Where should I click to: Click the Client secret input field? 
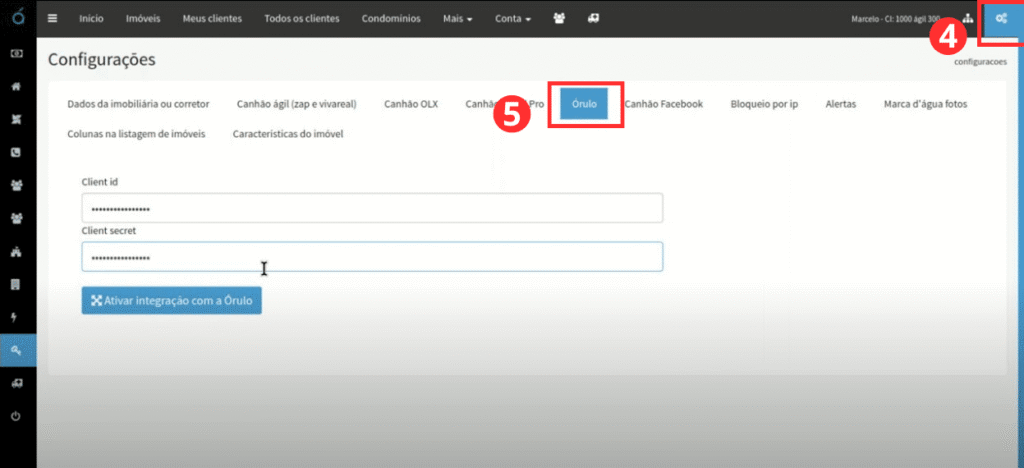point(372,257)
